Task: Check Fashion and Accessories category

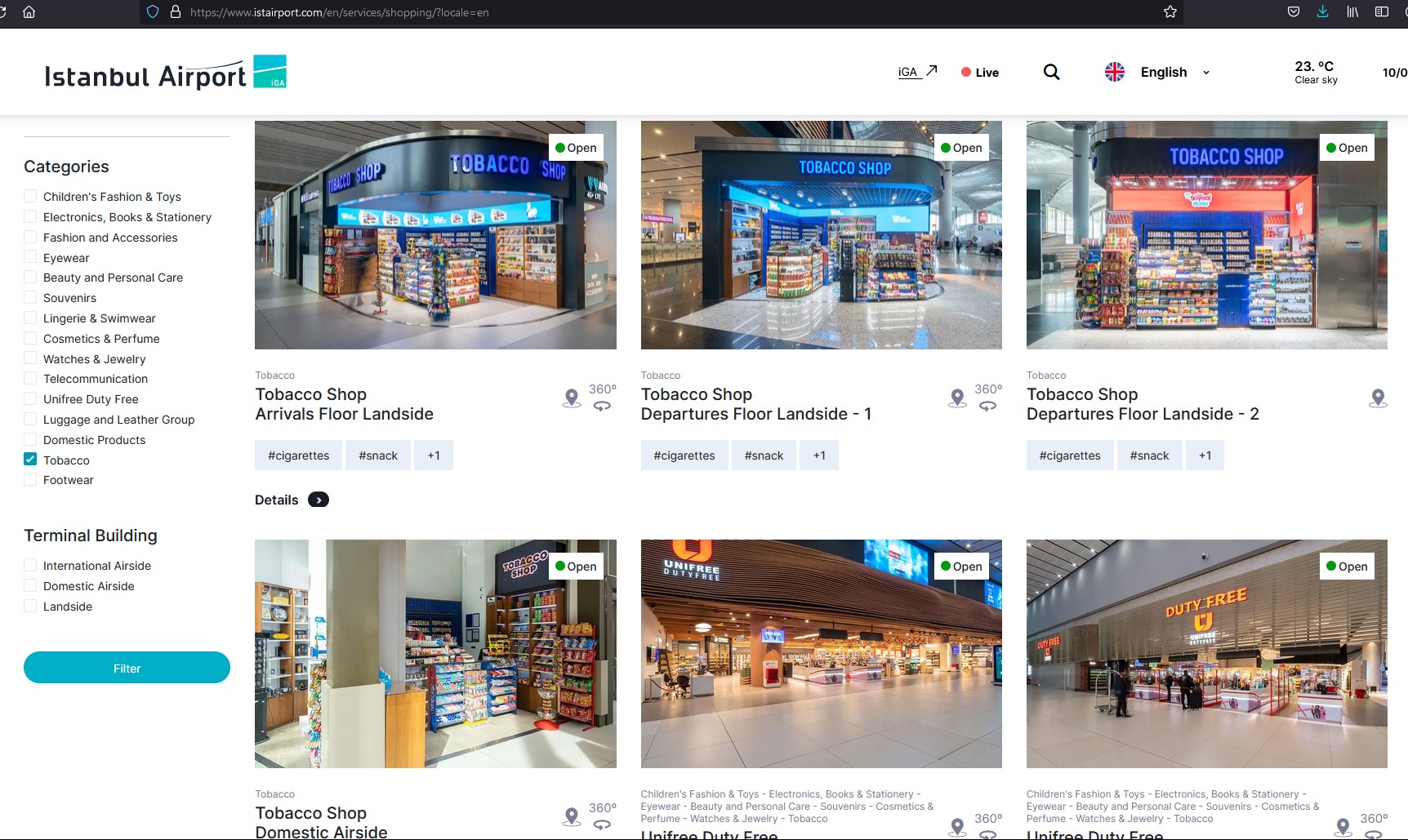Action: [30, 237]
